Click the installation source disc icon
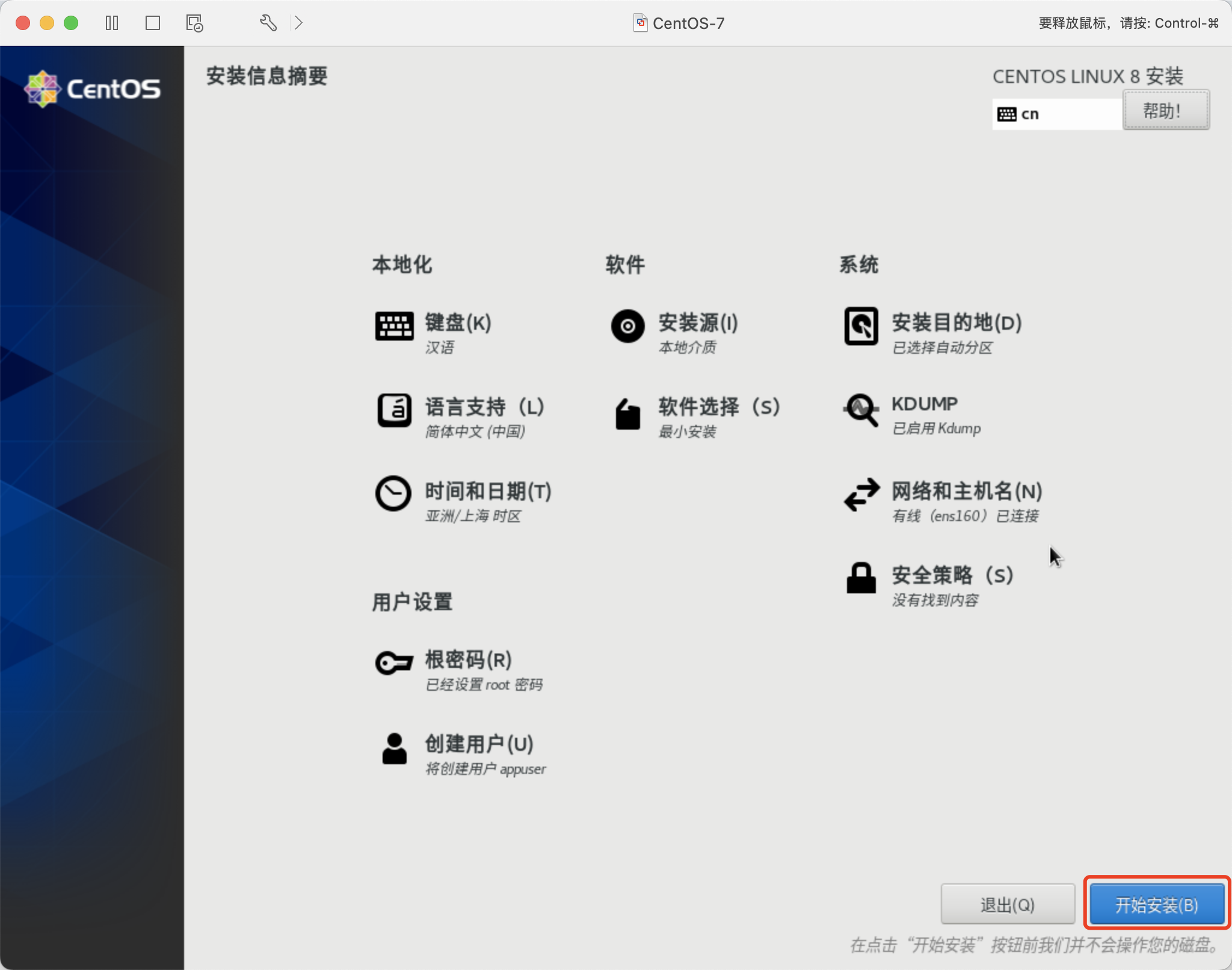 coord(627,326)
